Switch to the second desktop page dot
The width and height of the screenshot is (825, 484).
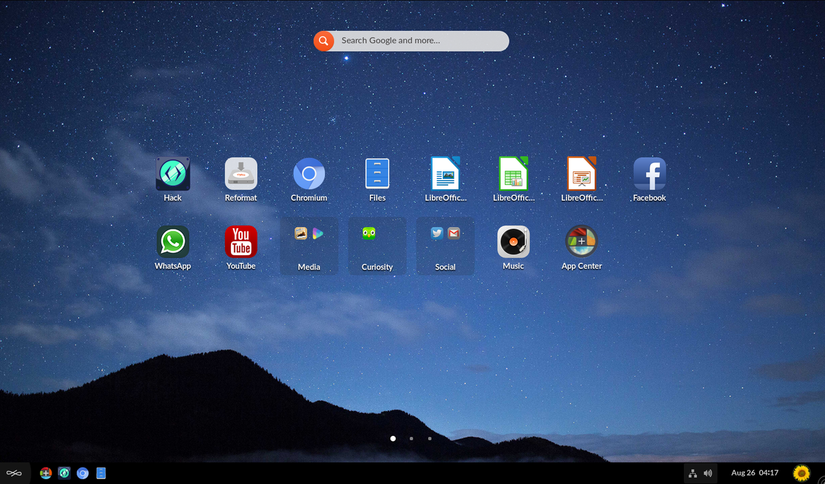pos(411,438)
